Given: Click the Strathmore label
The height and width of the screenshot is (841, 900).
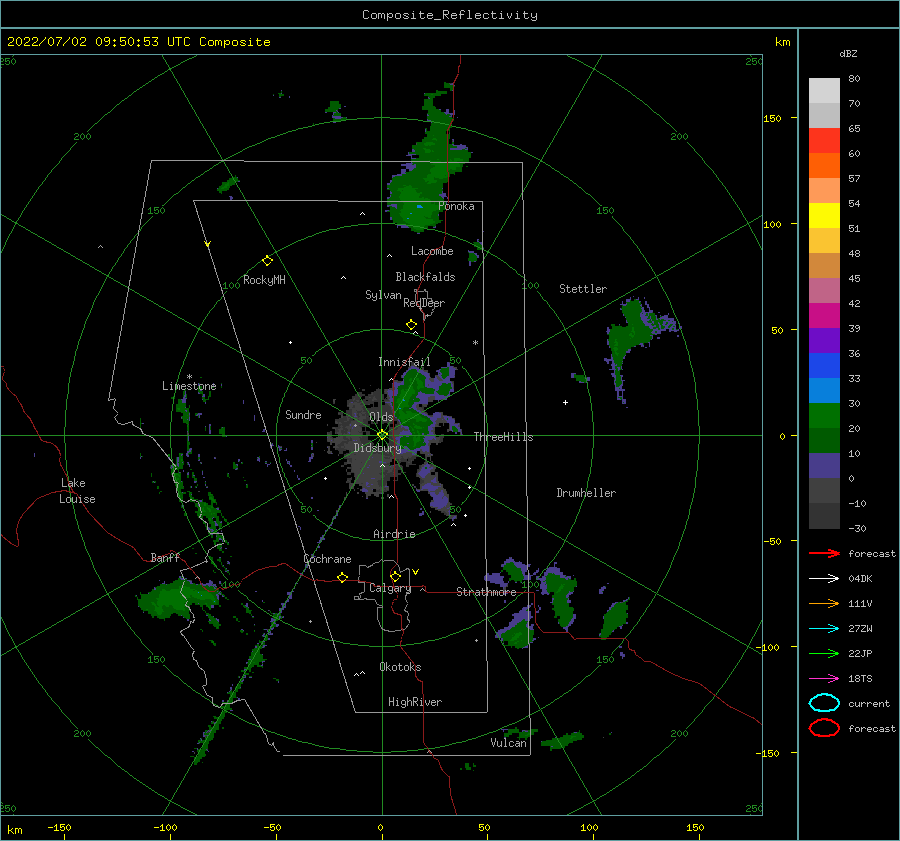Looking at the screenshot, I should click(x=486, y=592).
